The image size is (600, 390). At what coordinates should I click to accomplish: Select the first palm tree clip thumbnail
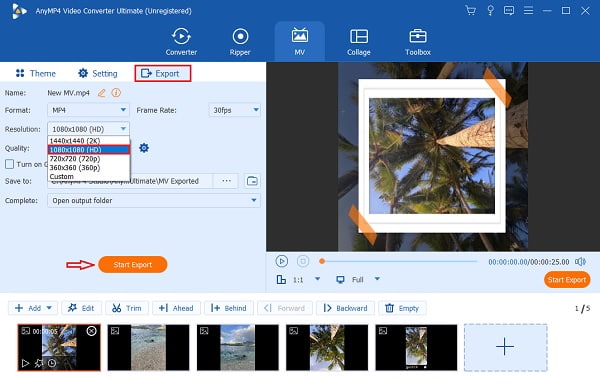59,348
